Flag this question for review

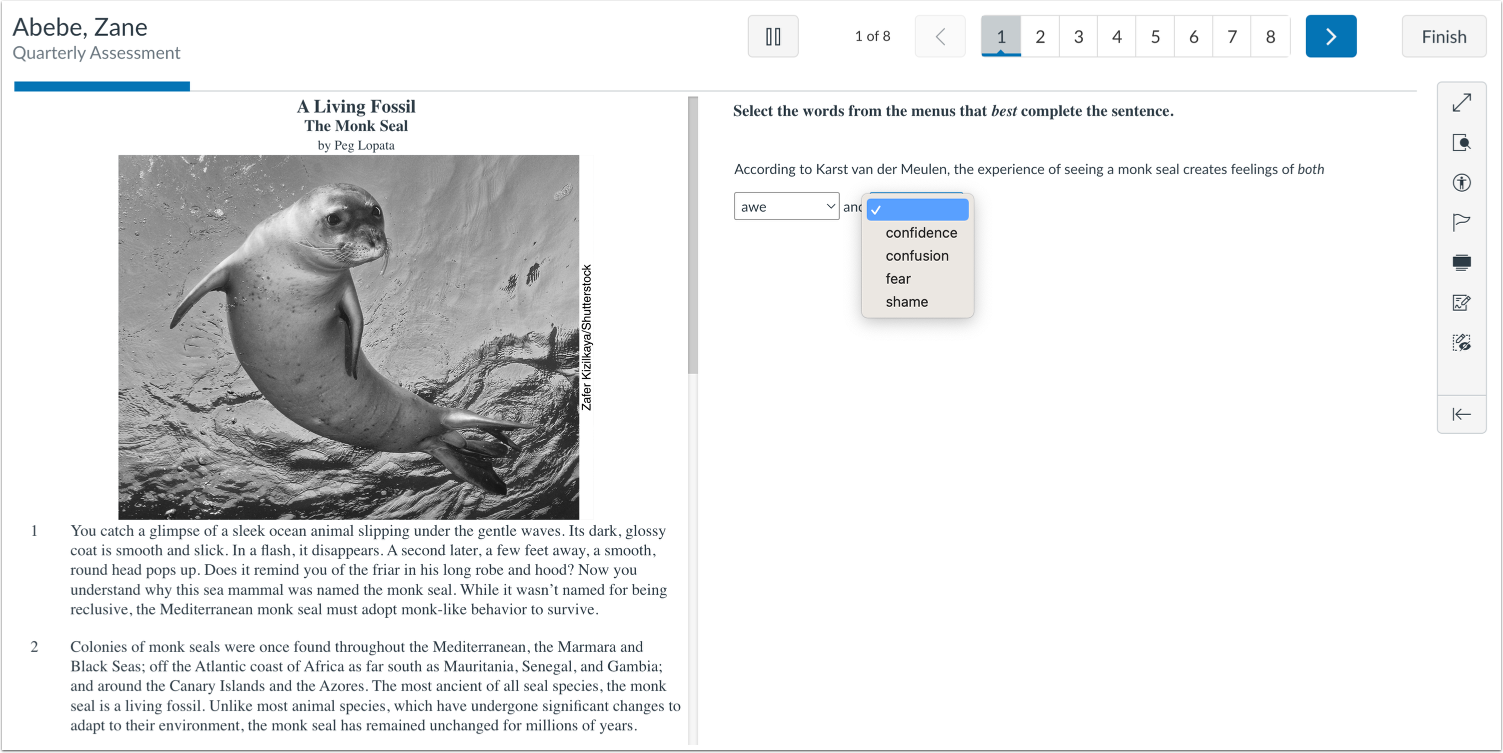[x=1461, y=222]
